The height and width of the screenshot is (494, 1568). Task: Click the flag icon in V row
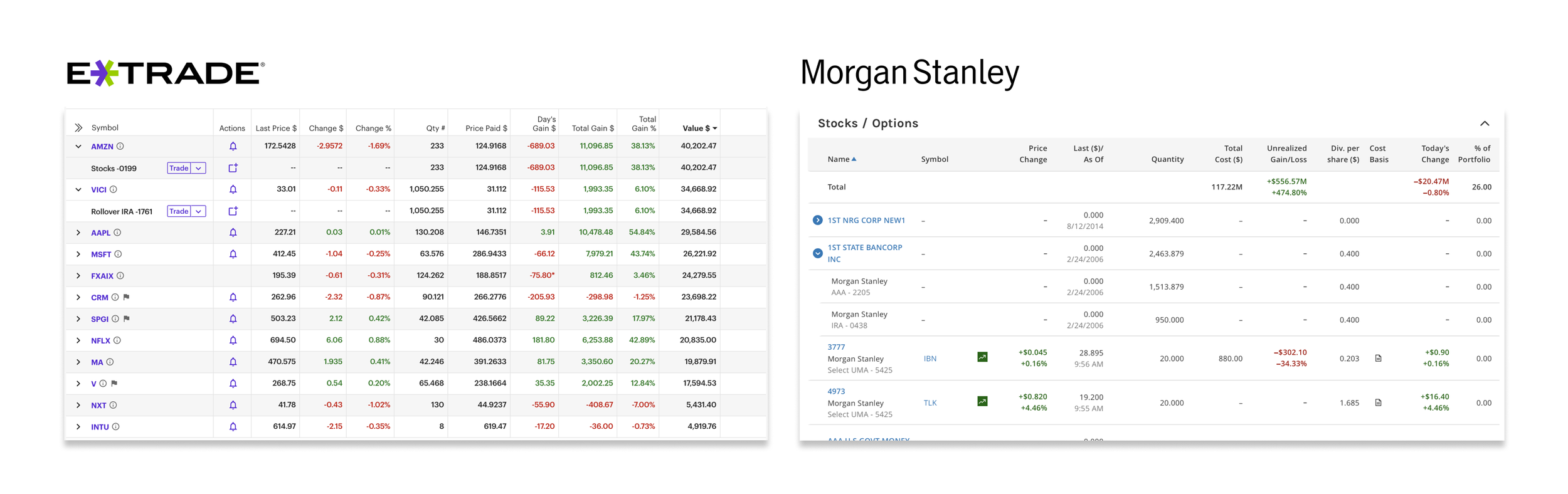(x=114, y=383)
